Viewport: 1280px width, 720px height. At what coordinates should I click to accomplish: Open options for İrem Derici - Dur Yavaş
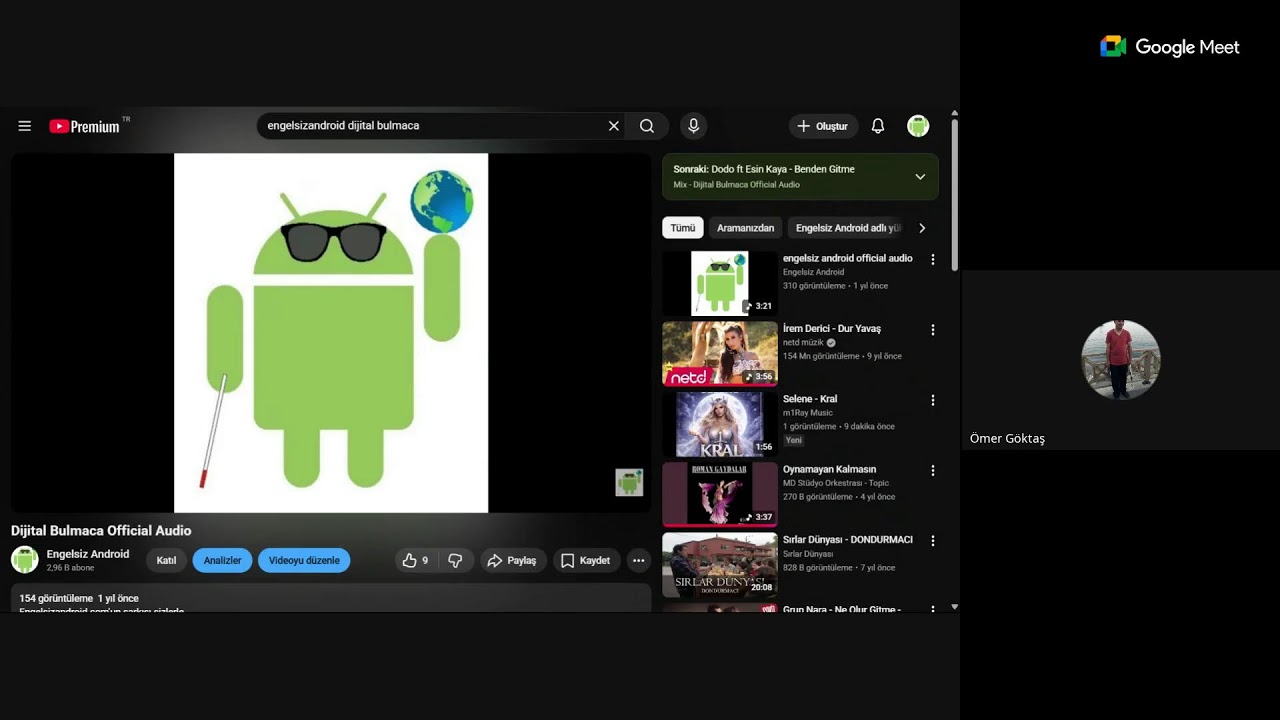(933, 330)
